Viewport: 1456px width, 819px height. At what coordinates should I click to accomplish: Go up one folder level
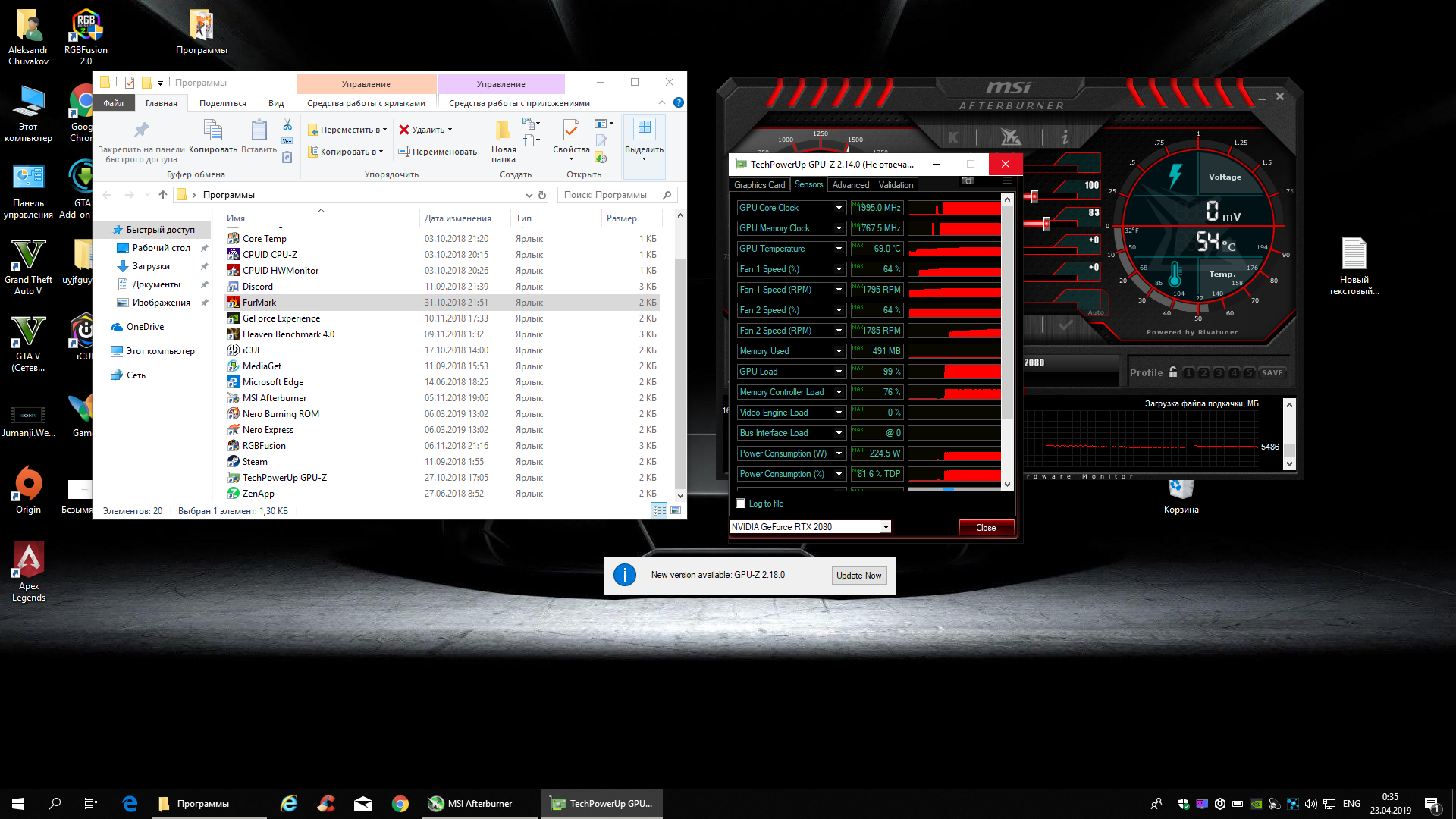coord(163,195)
